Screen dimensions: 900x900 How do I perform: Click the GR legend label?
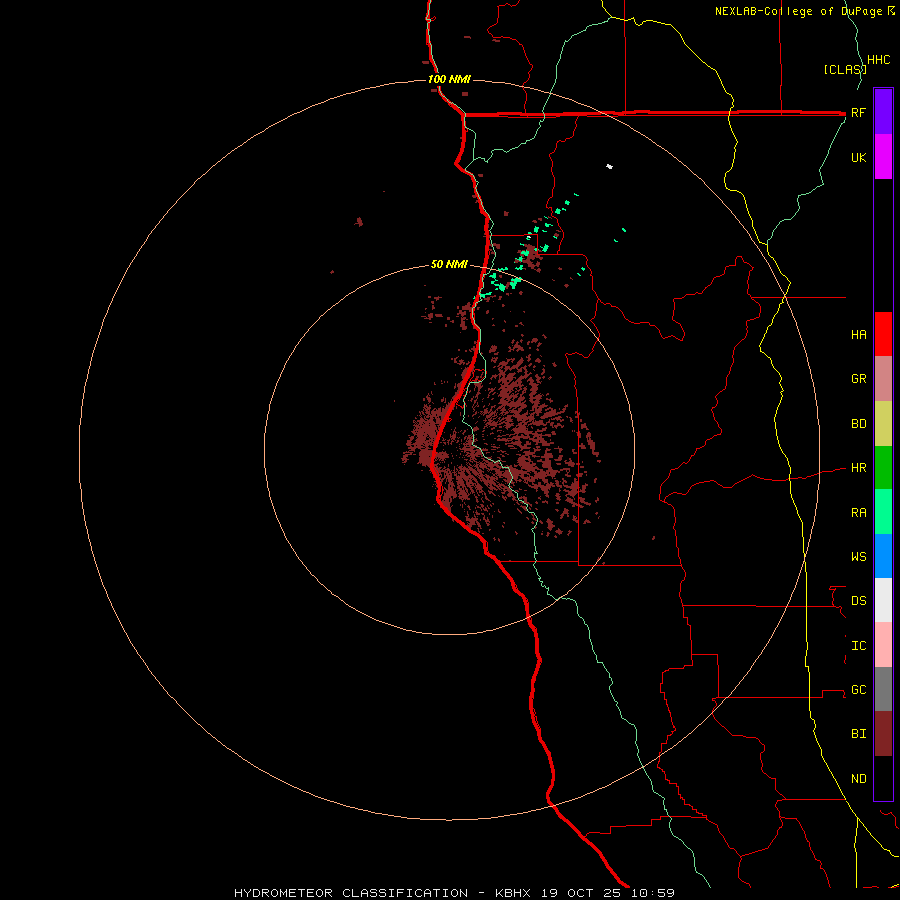click(859, 379)
